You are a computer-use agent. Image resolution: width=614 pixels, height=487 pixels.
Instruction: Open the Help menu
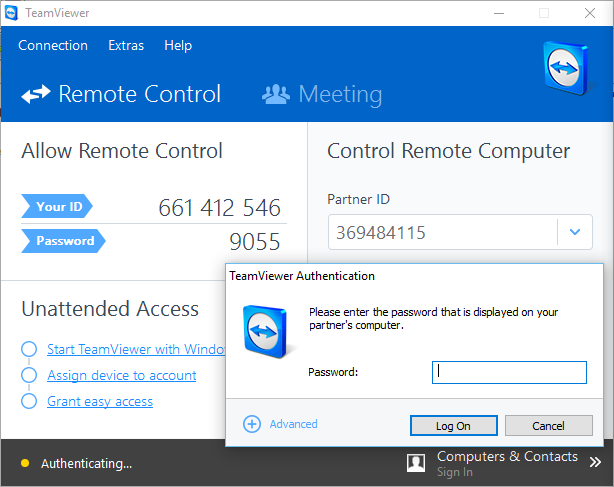[178, 45]
